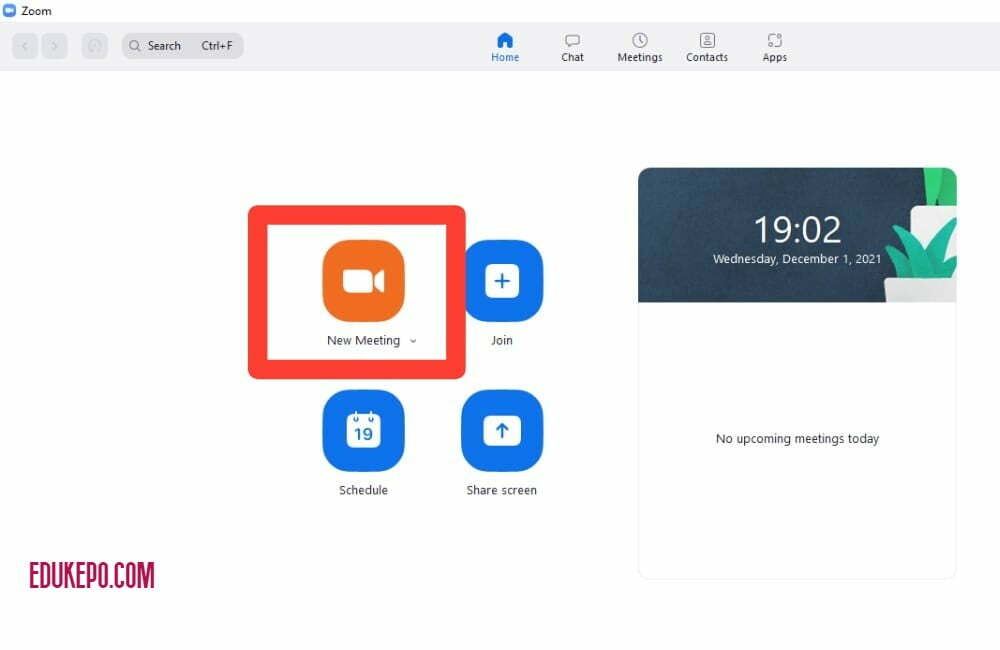The width and height of the screenshot is (1000, 650).
Task: Switch to the Home tab
Action: pyautogui.click(x=505, y=47)
